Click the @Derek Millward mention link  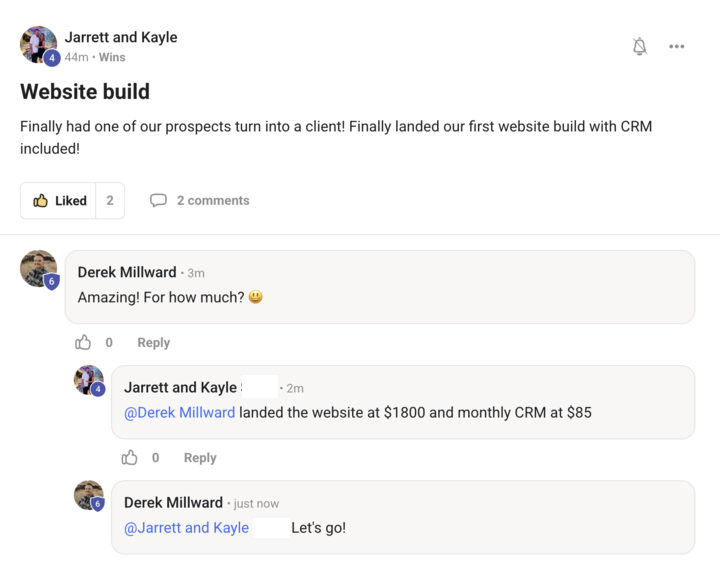(x=180, y=412)
